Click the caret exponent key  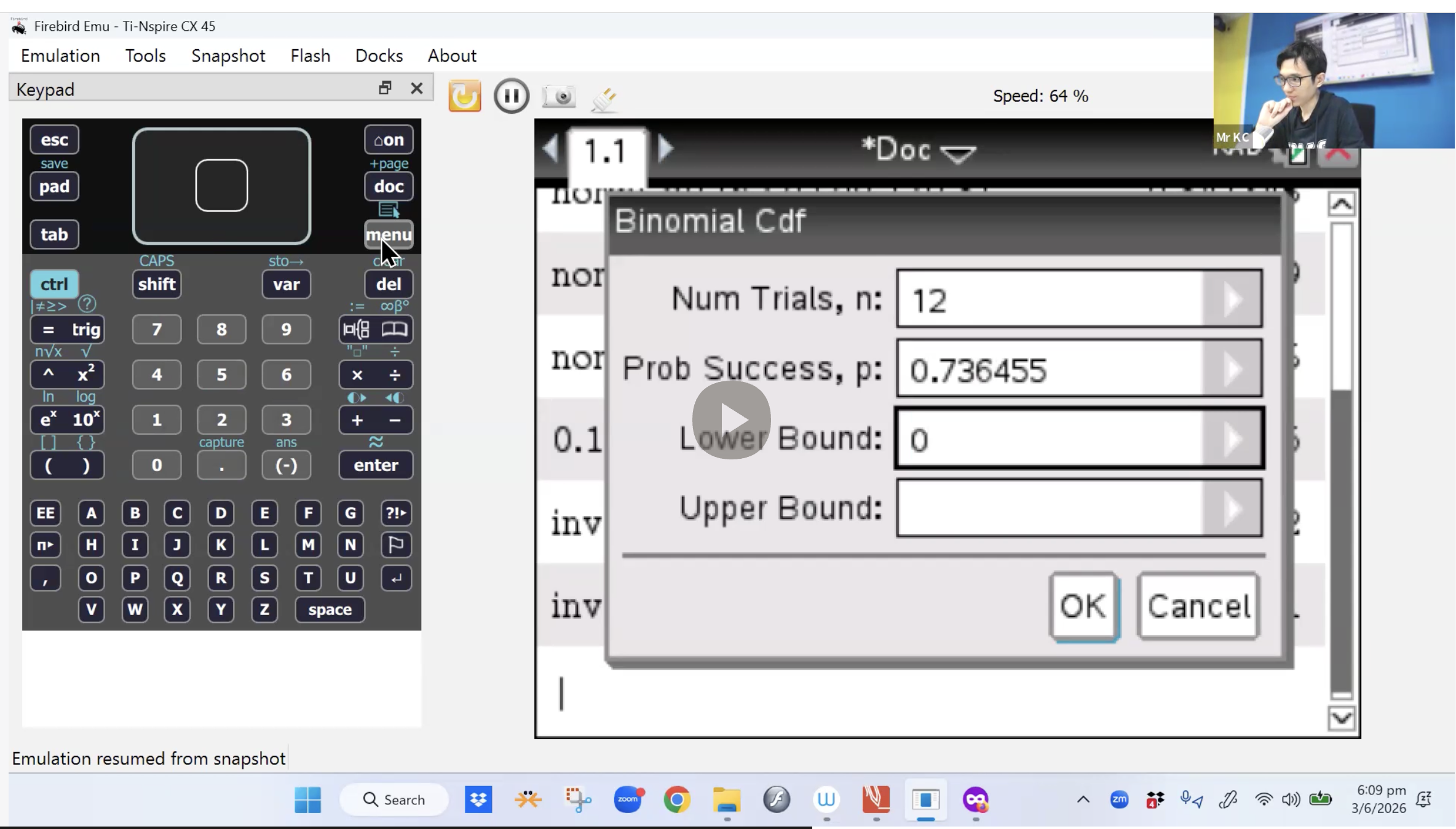click(x=49, y=375)
